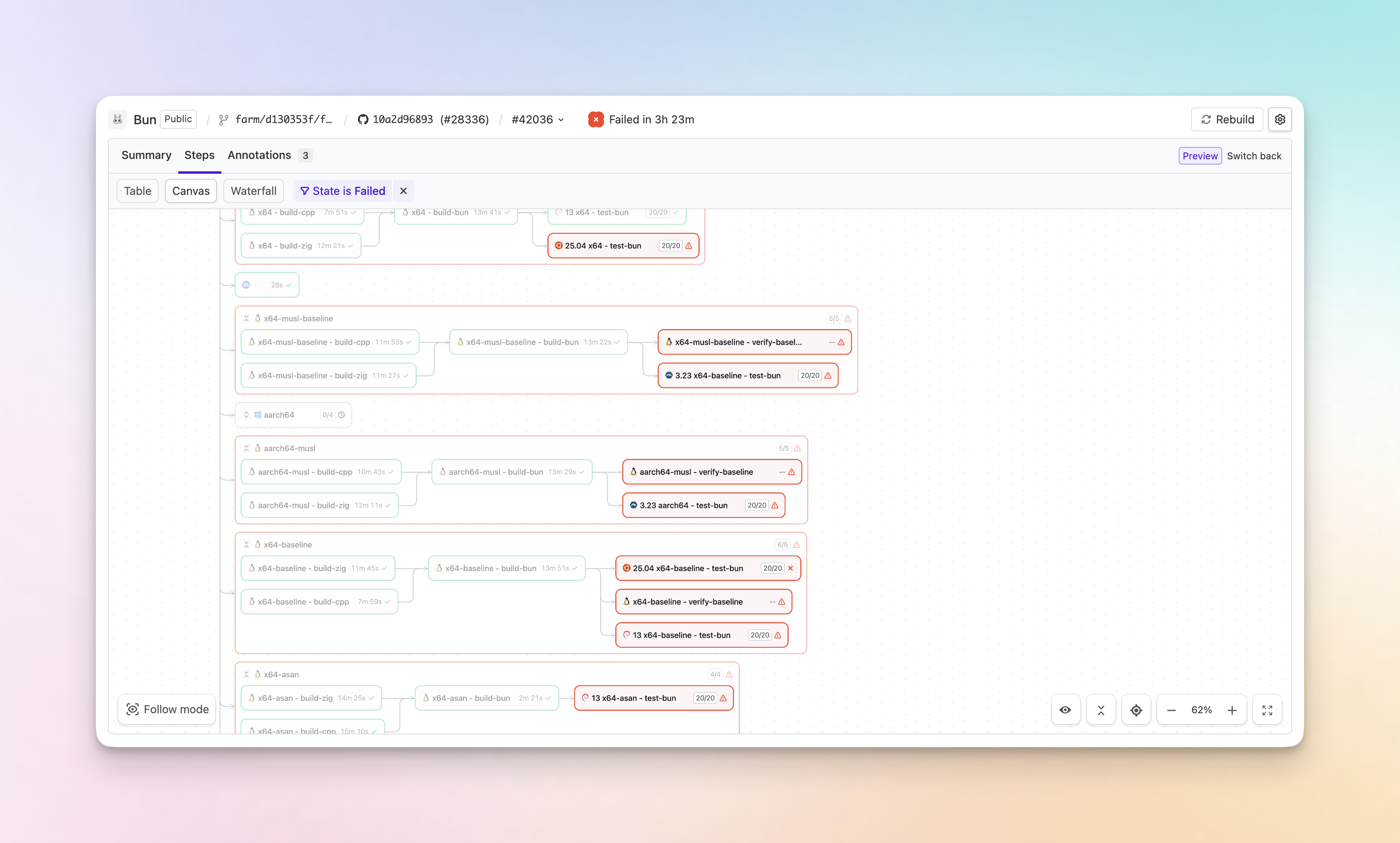Click the collapse-all groups icon

pos(1101,710)
